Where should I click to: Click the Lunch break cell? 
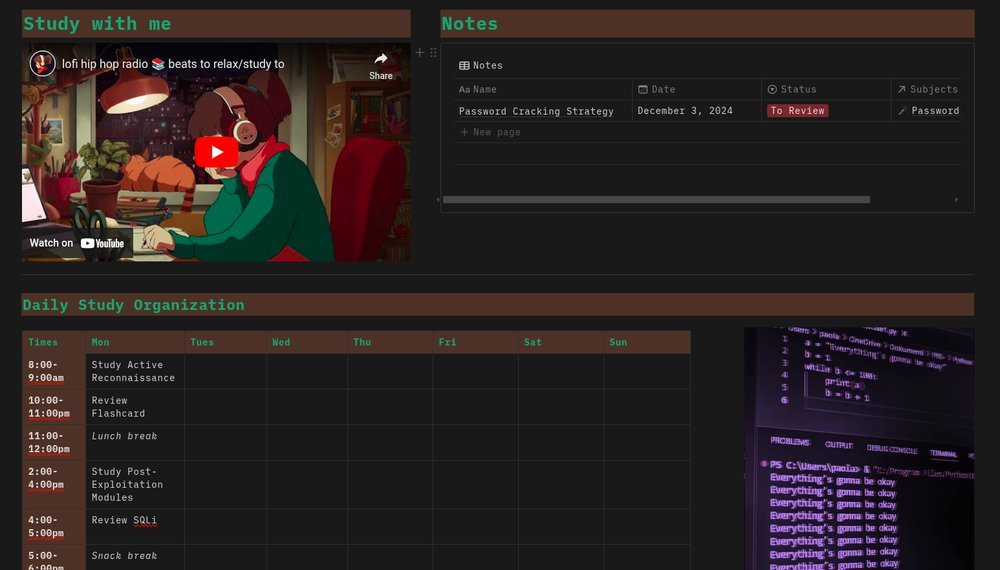click(x=135, y=442)
